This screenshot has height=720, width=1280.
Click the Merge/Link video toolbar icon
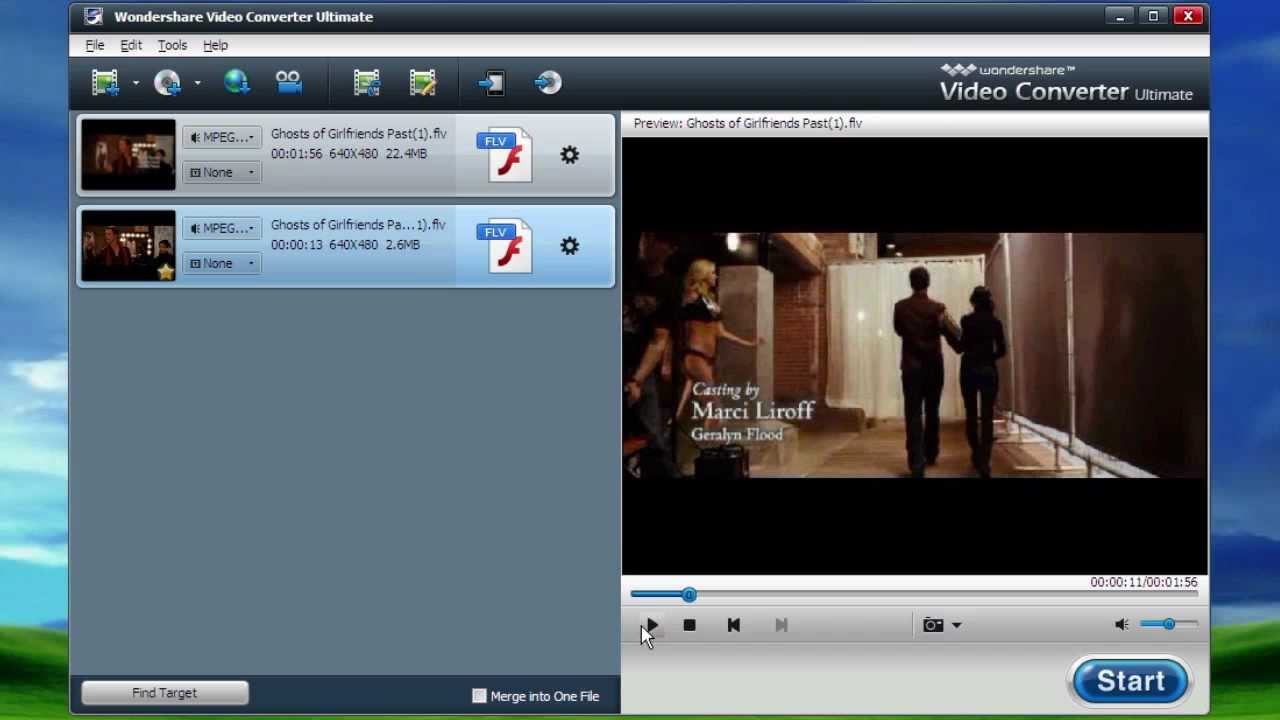tap(367, 82)
